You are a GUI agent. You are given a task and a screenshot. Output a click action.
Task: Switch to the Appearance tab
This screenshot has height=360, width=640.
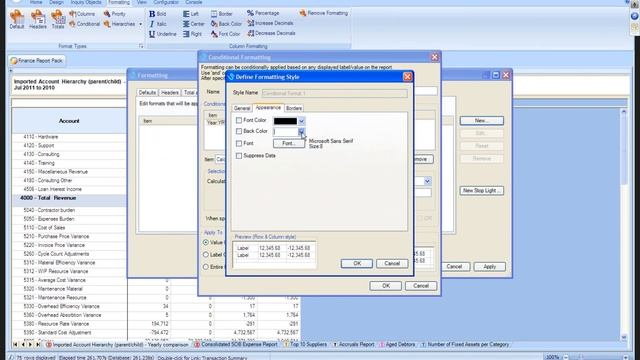268,108
